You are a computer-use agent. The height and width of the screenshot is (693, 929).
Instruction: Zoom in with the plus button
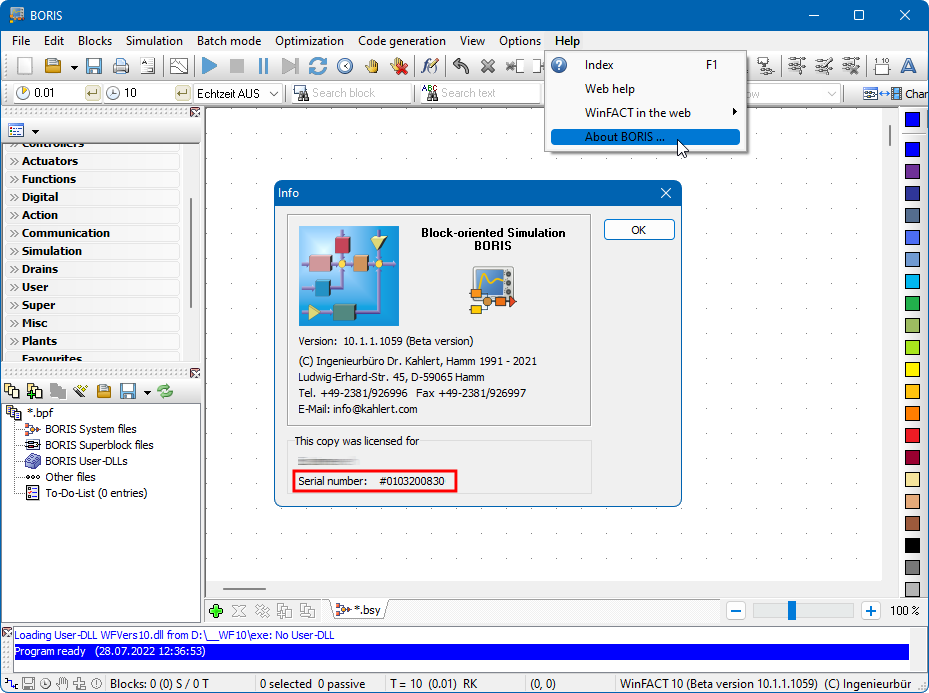coord(871,611)
